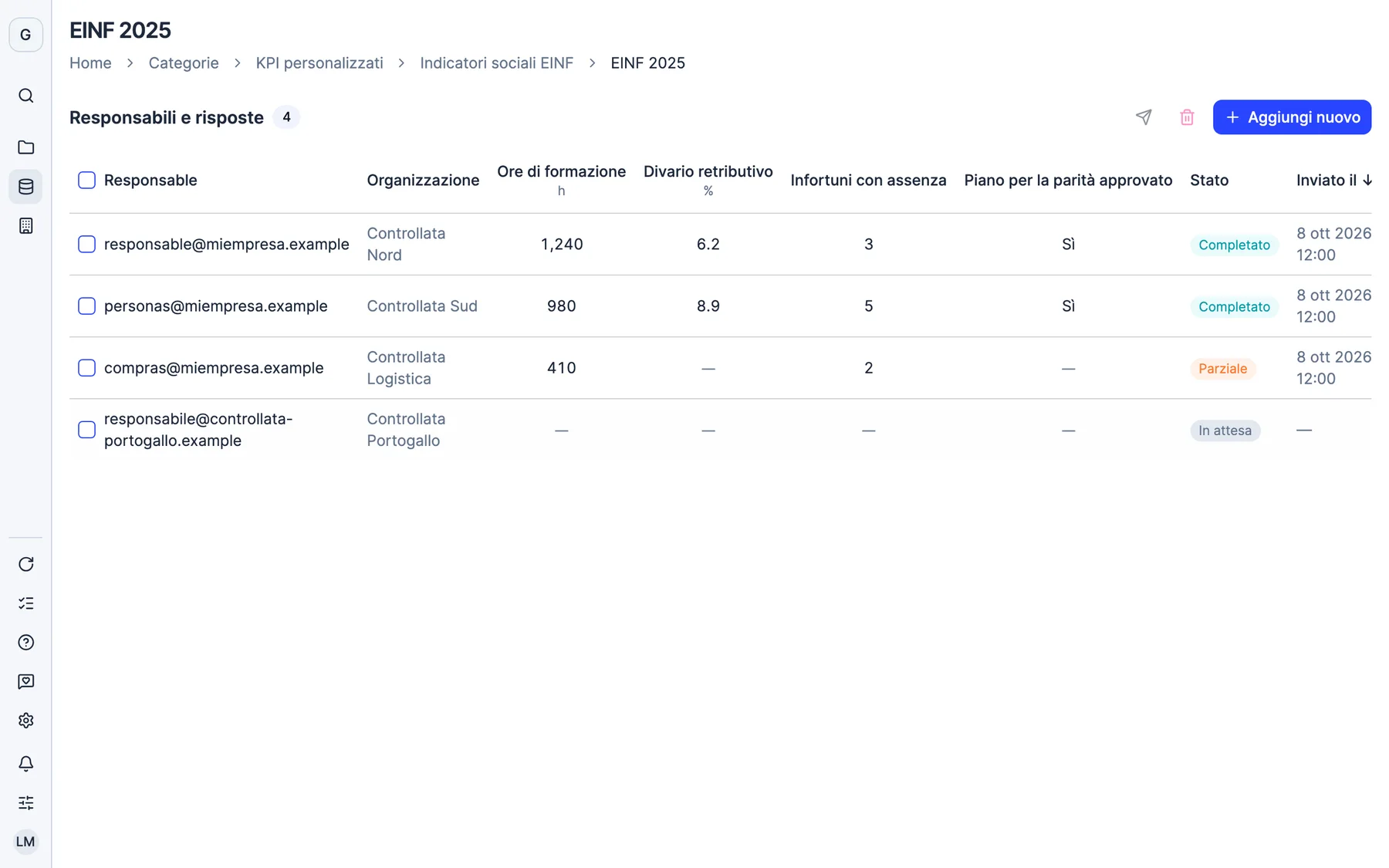Click the Organizzazione column header
The width and height of the screenshot is (1389, 868).
(423, 181)
